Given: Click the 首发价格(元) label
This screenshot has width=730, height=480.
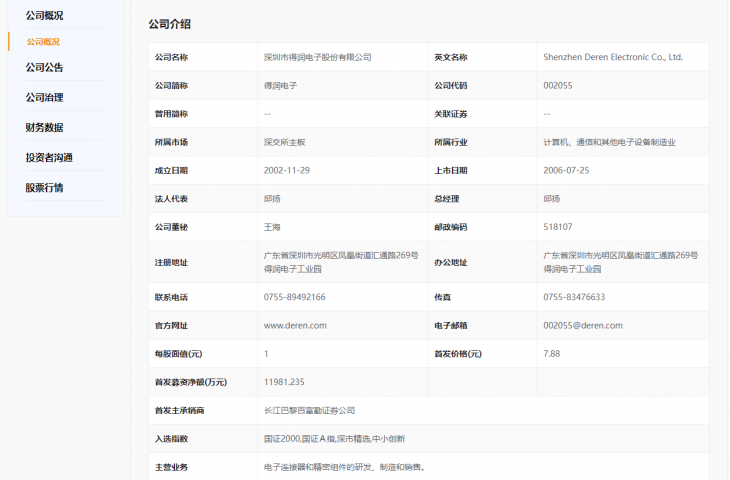Looking at the screenshot, I should [x=458, y=354].
